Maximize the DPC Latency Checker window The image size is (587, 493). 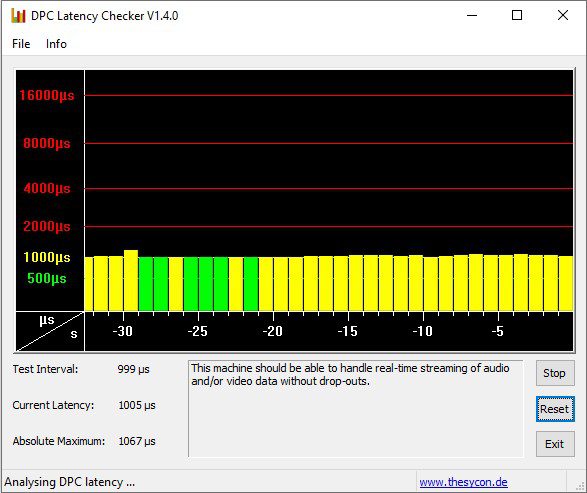(x=517, y=15)
